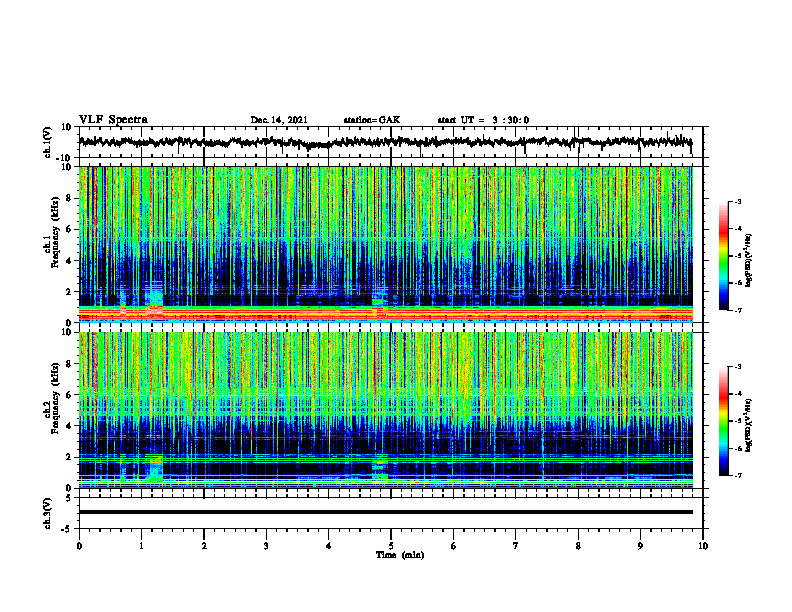Image resolution: width=792 pixels, height=612 pixels.
Task: Click the ch.2 color scale bar
Action: [723, 421]
